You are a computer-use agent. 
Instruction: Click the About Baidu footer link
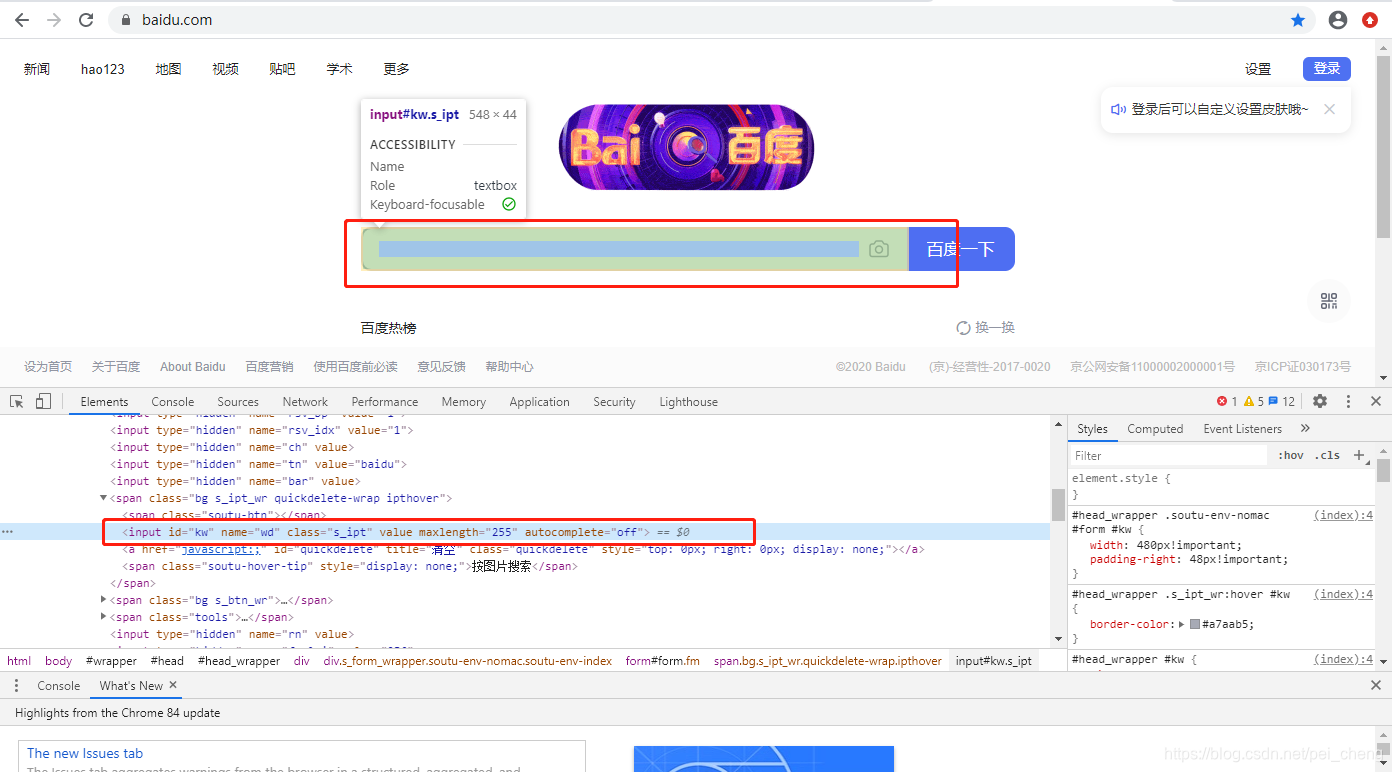click(193, 367)
